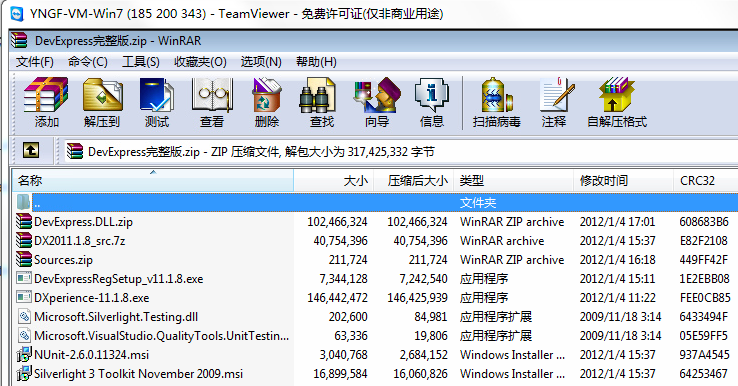Click the 解压到 (Extract To) icon
This screenshot has height=386, width=738.
[102, 102]
